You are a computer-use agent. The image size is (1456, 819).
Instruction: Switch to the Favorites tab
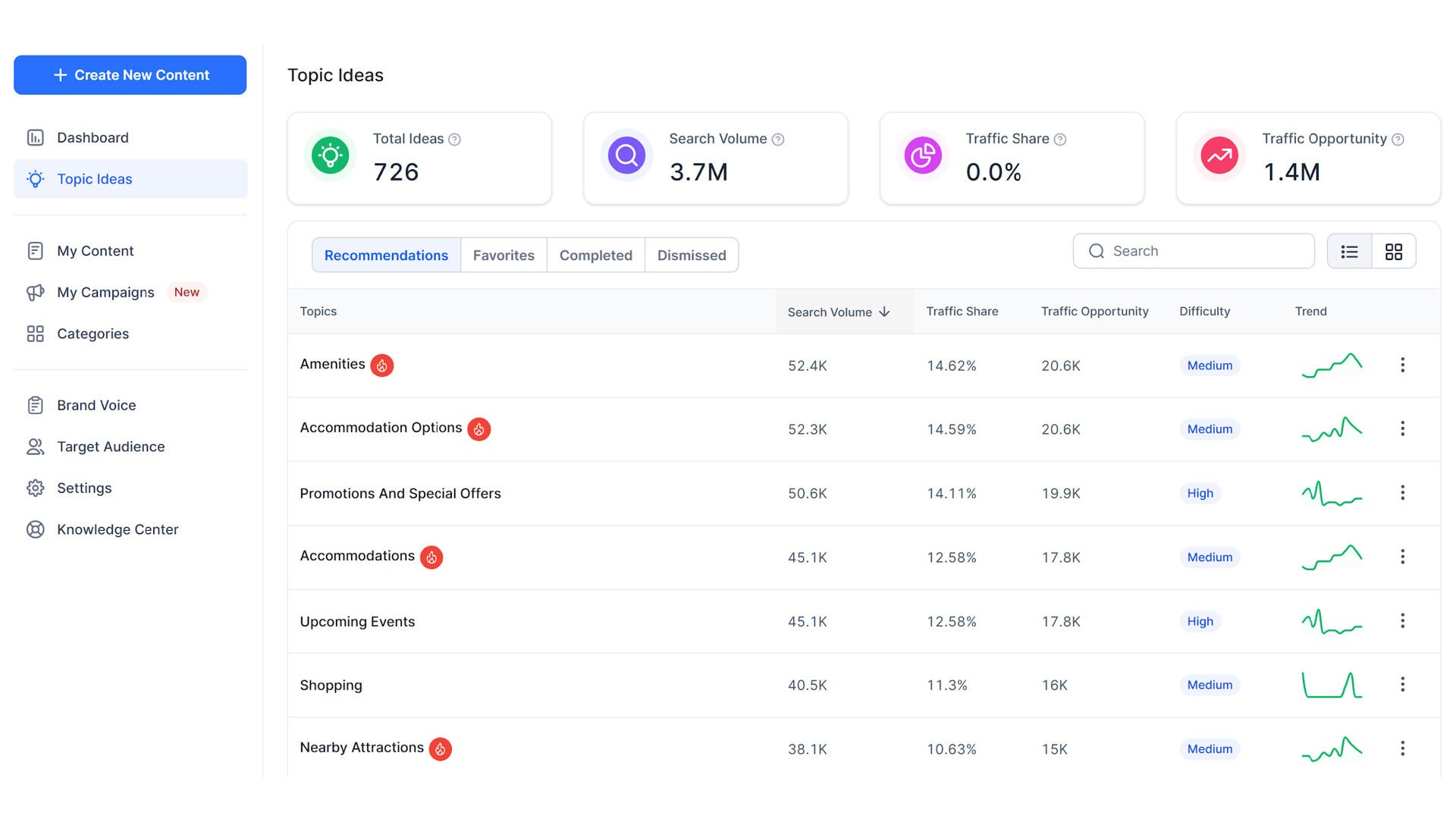(x=503, y=255)
